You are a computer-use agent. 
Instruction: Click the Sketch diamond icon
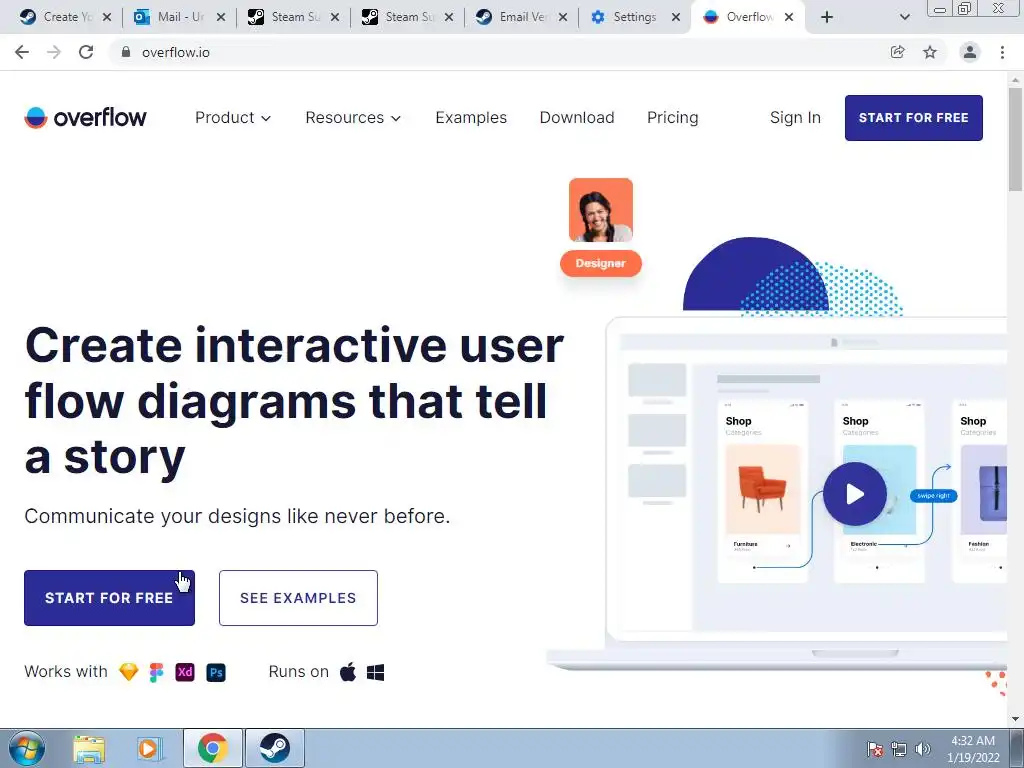pos(129,672)
